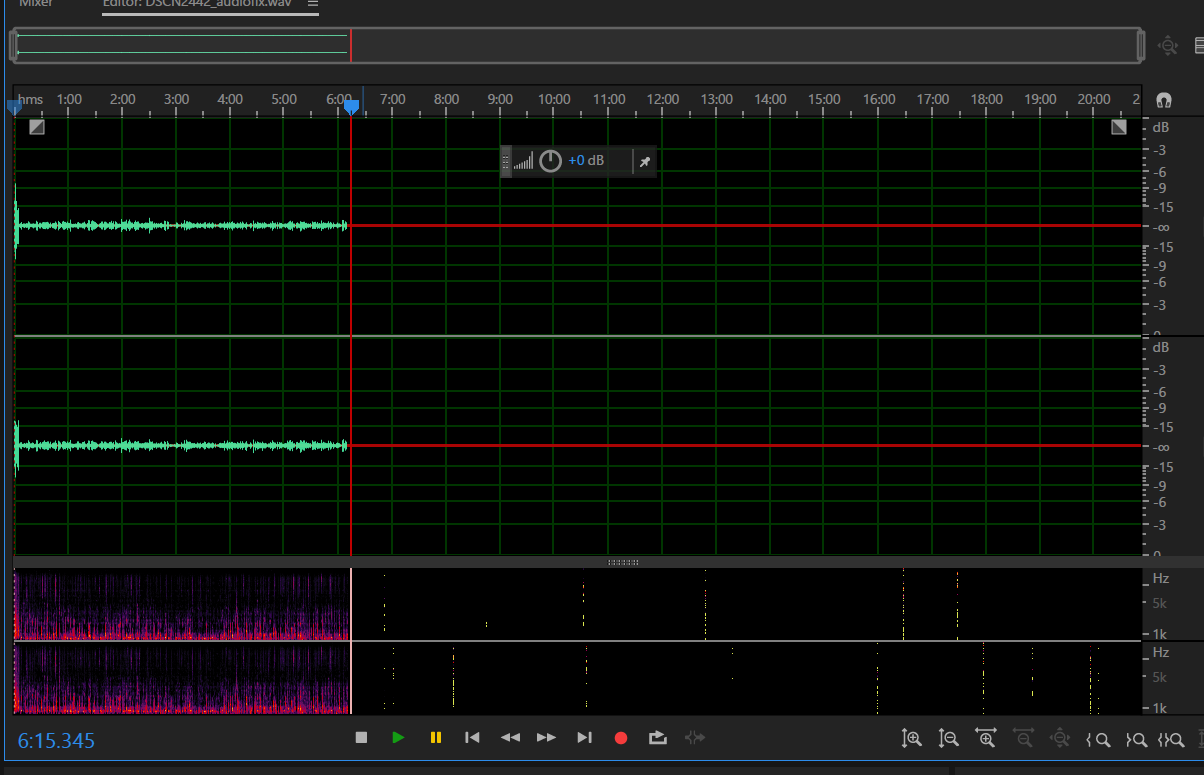Zoom in at out point

[1135, 740]
